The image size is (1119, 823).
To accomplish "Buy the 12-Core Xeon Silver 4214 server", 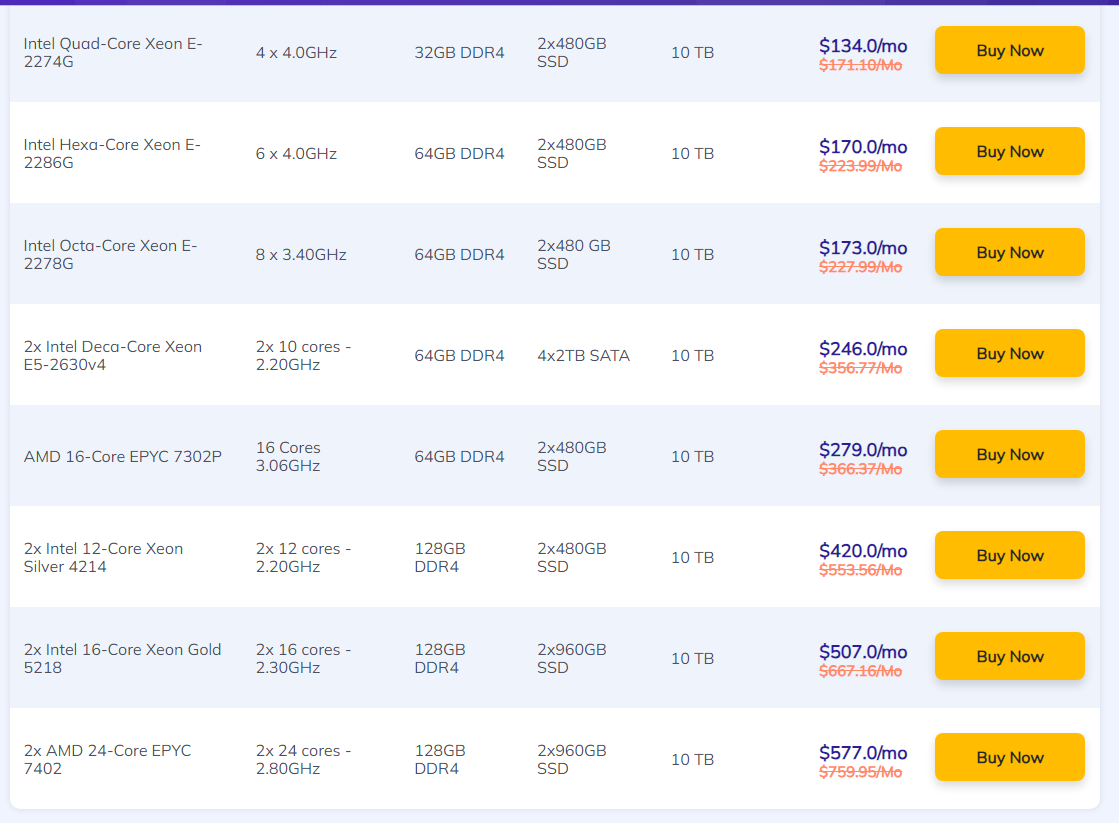I will (1009, 555).
